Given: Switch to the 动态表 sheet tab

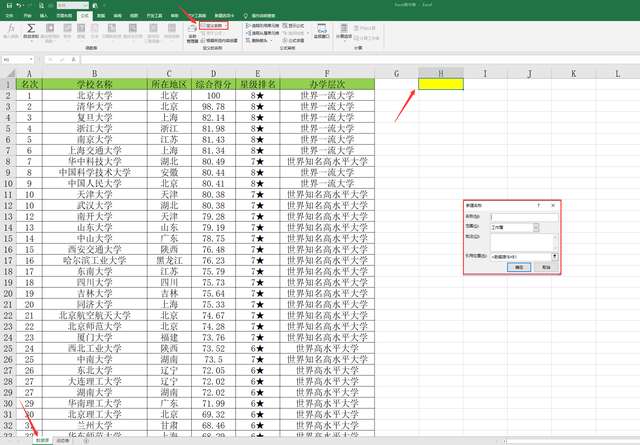Looking at the screenshot, I should pos(62,440).
